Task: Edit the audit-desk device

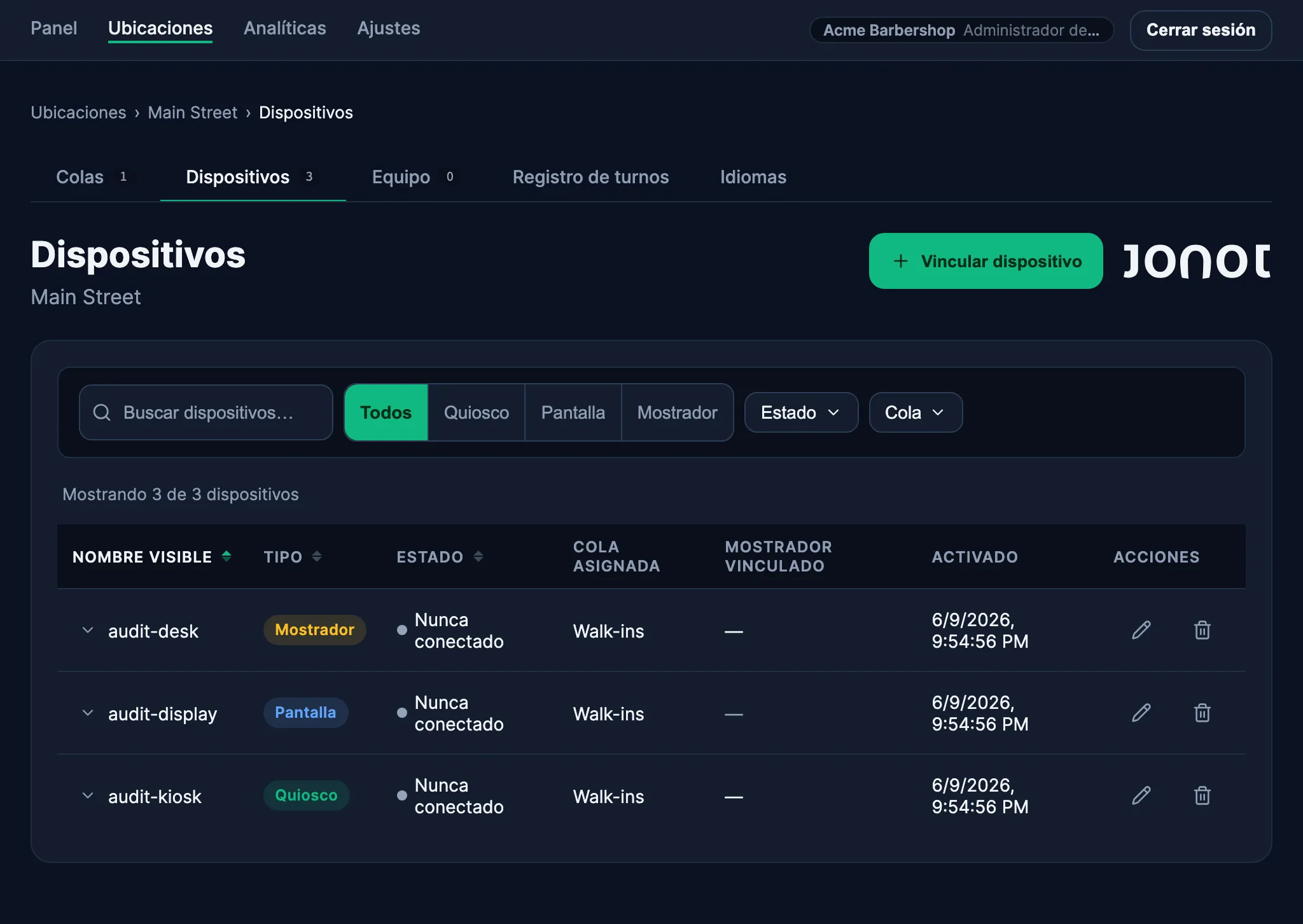Action: [x=1141, y=630]
